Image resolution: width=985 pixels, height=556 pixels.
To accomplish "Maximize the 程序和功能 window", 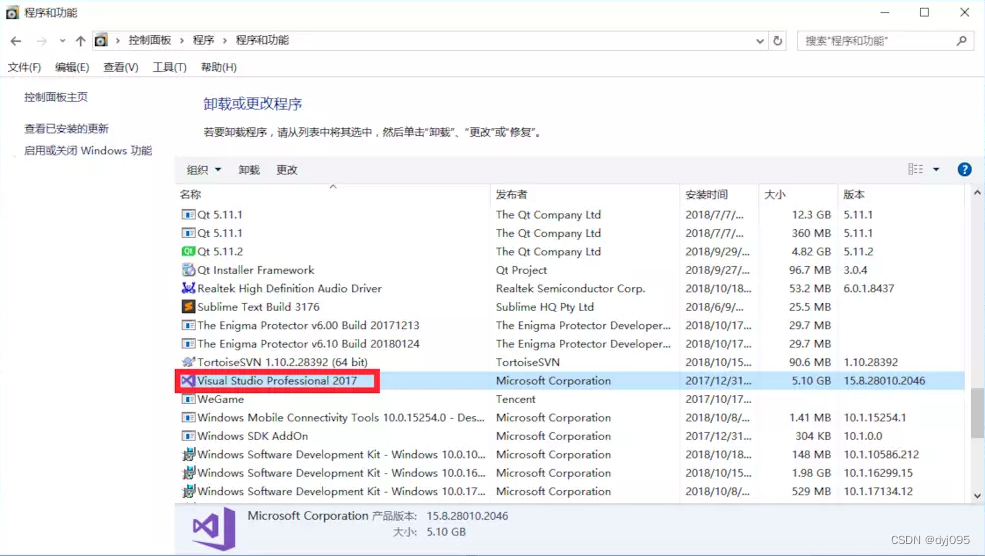I will (924, 13).
